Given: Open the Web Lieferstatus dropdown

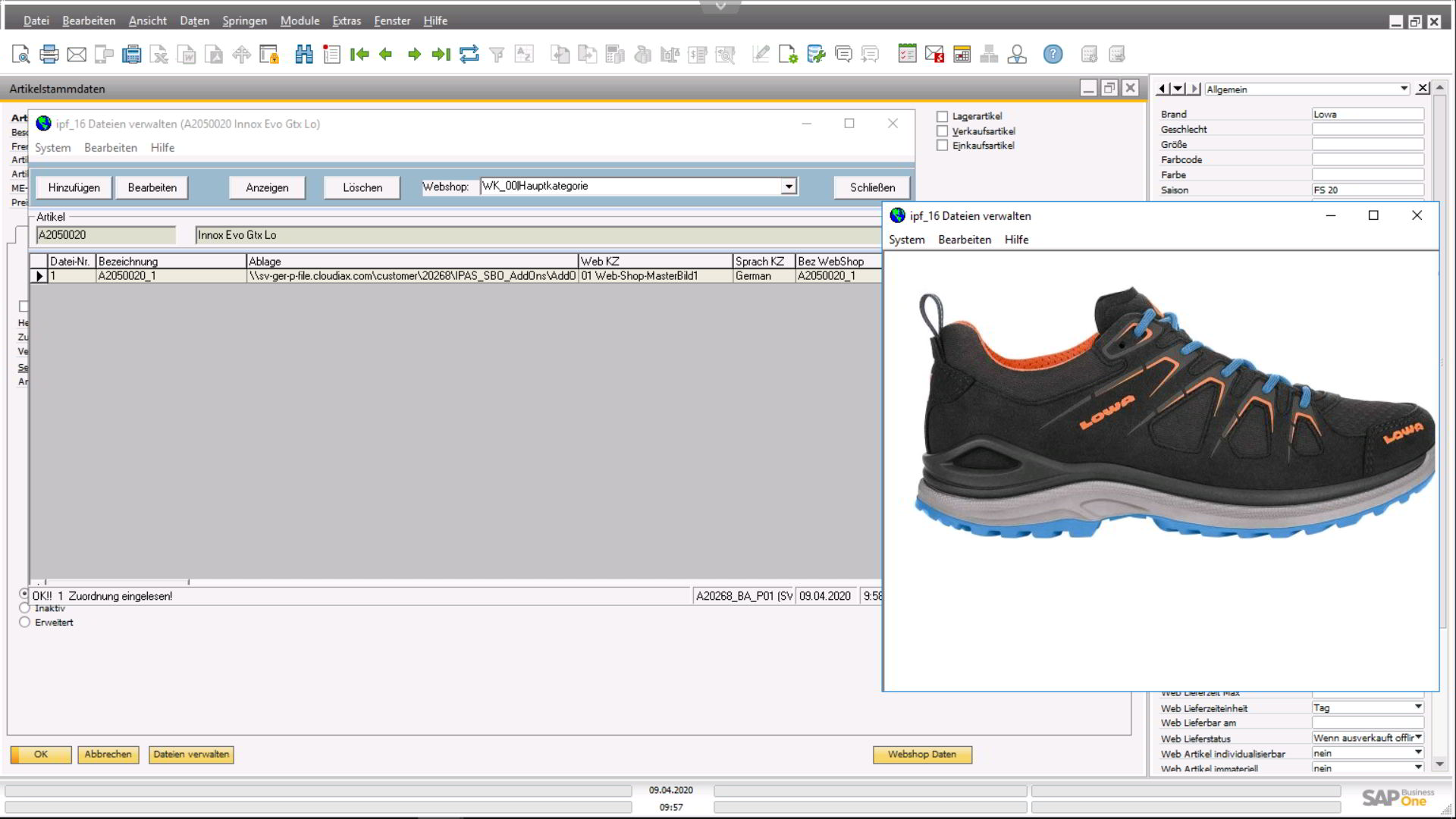Looking at the screenshot, I should coord(1417,737).
